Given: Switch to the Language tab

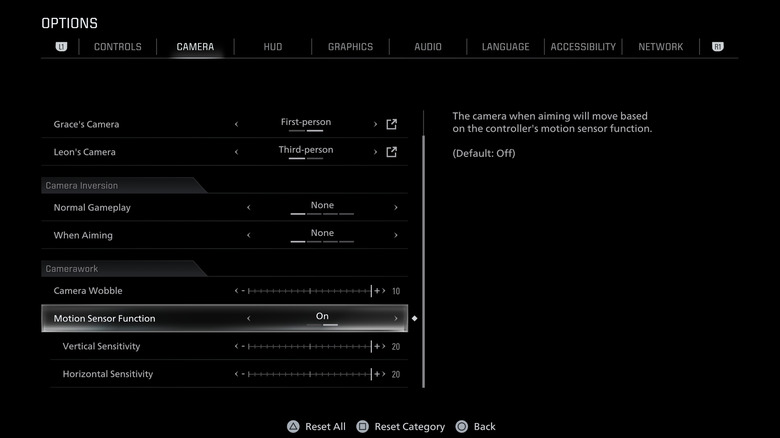Looking at the screenshot, I should pyautogui.click(x=505, y=47).
